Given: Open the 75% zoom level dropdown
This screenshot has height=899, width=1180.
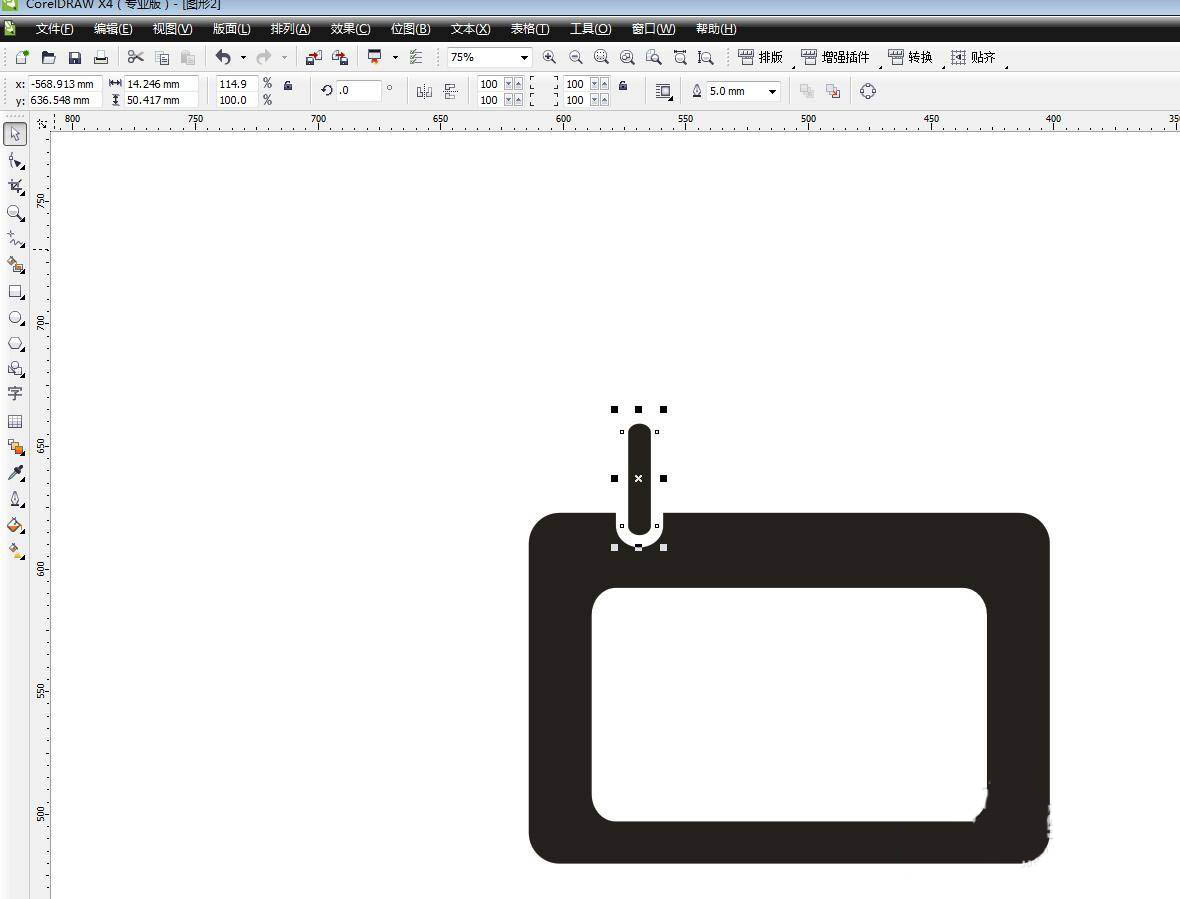Looking at the screenshot, I should [x=524, y=58].
